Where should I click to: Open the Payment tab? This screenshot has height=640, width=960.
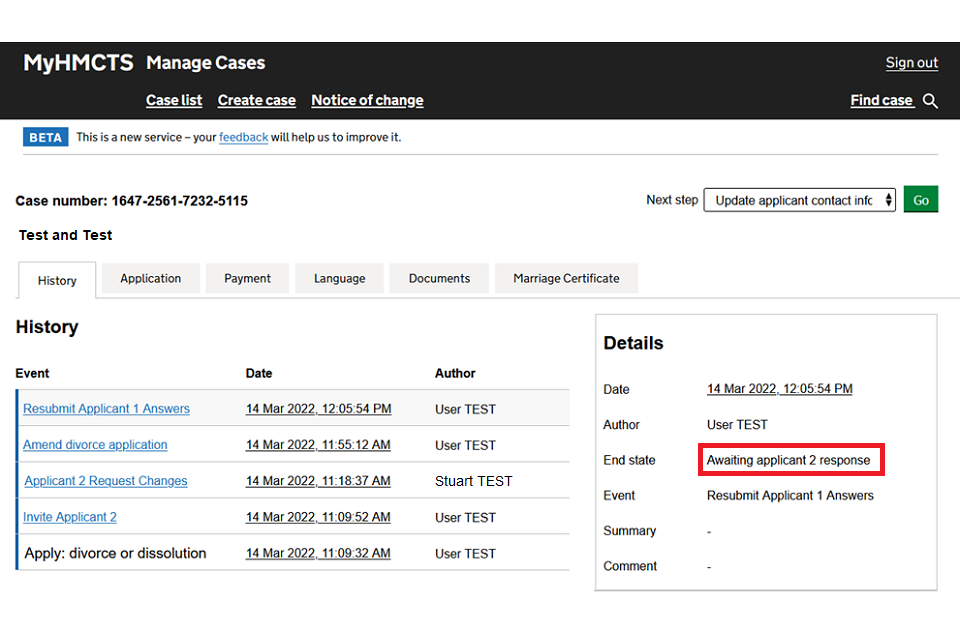click(x=247, y=279)
